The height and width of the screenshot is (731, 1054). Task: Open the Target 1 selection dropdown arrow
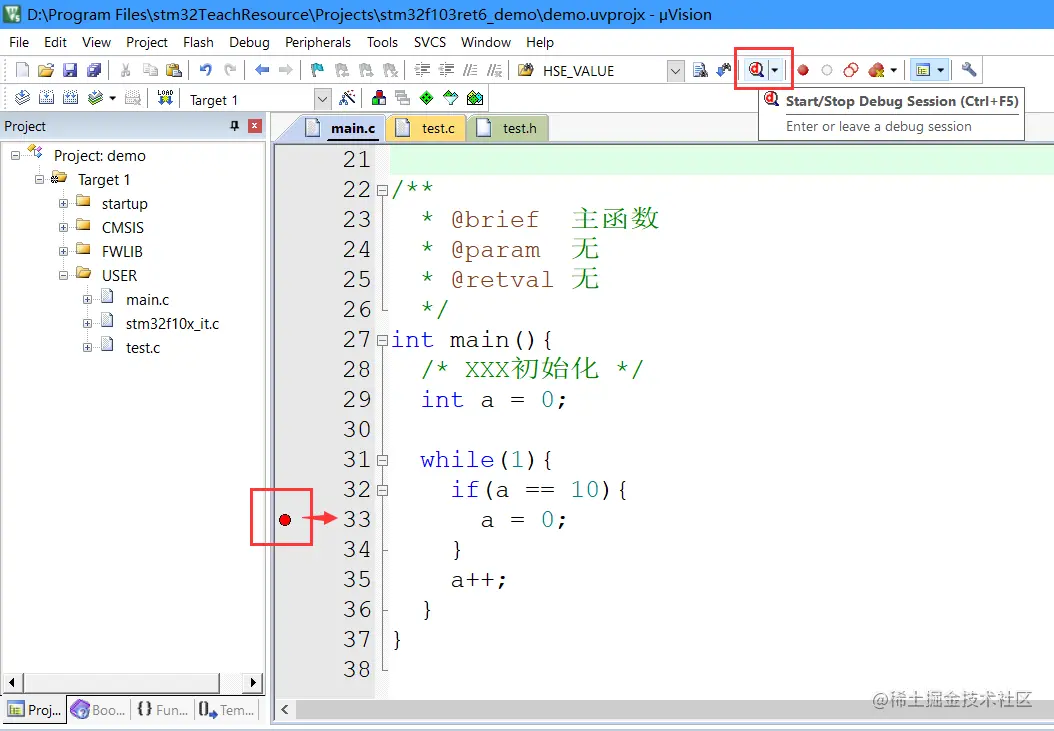point(323,100)
